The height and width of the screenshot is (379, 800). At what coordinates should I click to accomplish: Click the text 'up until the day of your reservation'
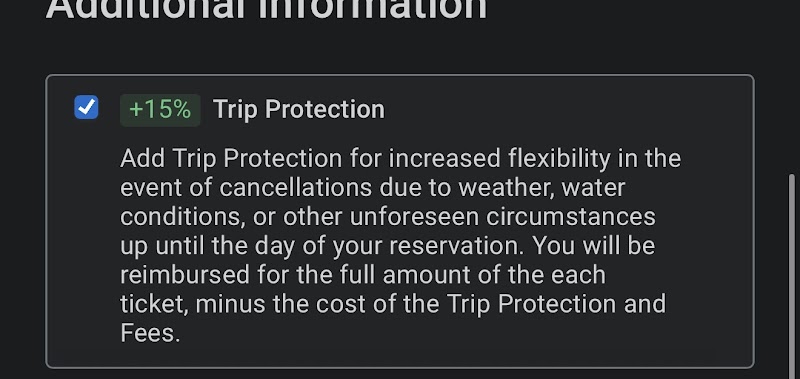[x=322, y=245]
